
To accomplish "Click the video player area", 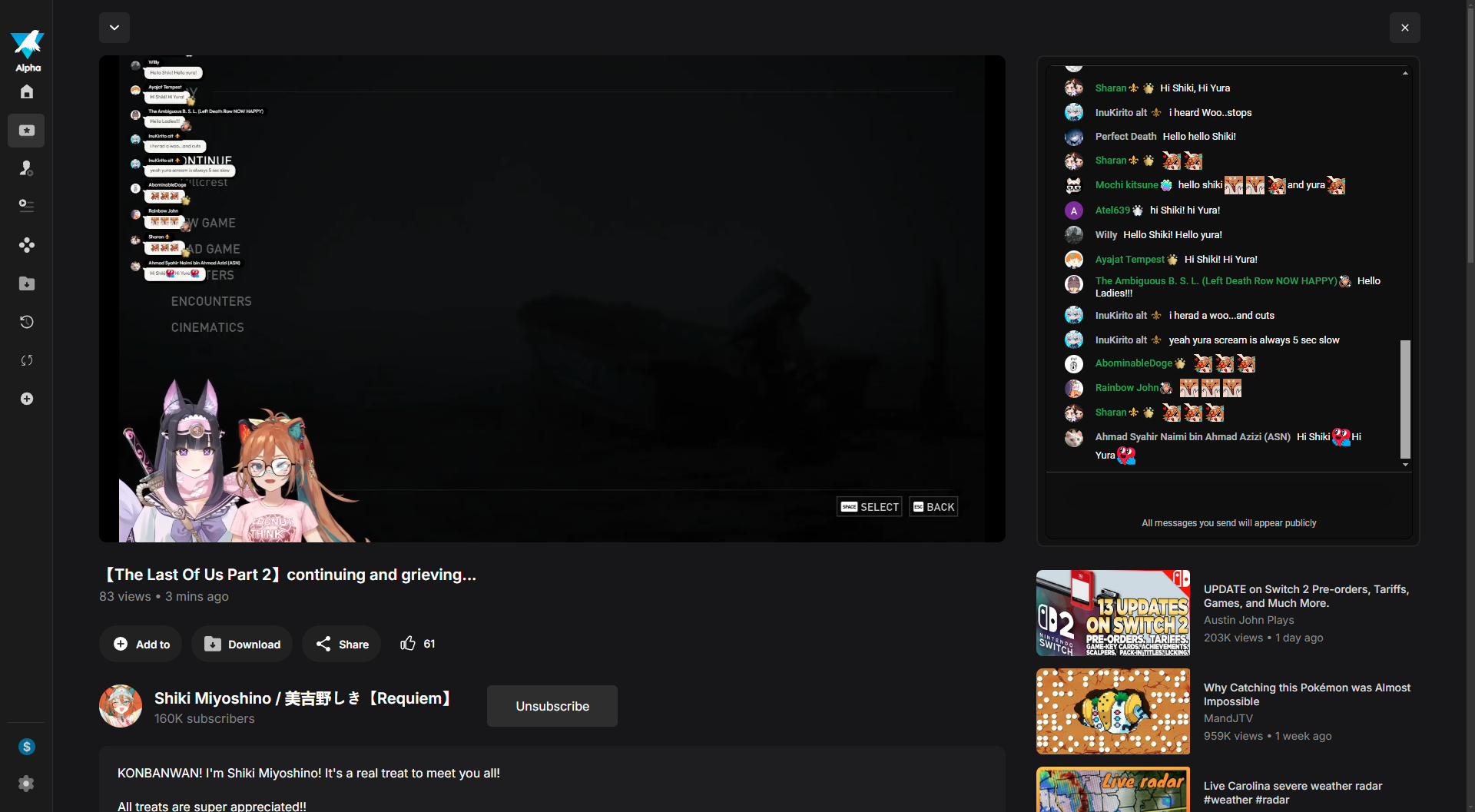I will tap(552, 299).
